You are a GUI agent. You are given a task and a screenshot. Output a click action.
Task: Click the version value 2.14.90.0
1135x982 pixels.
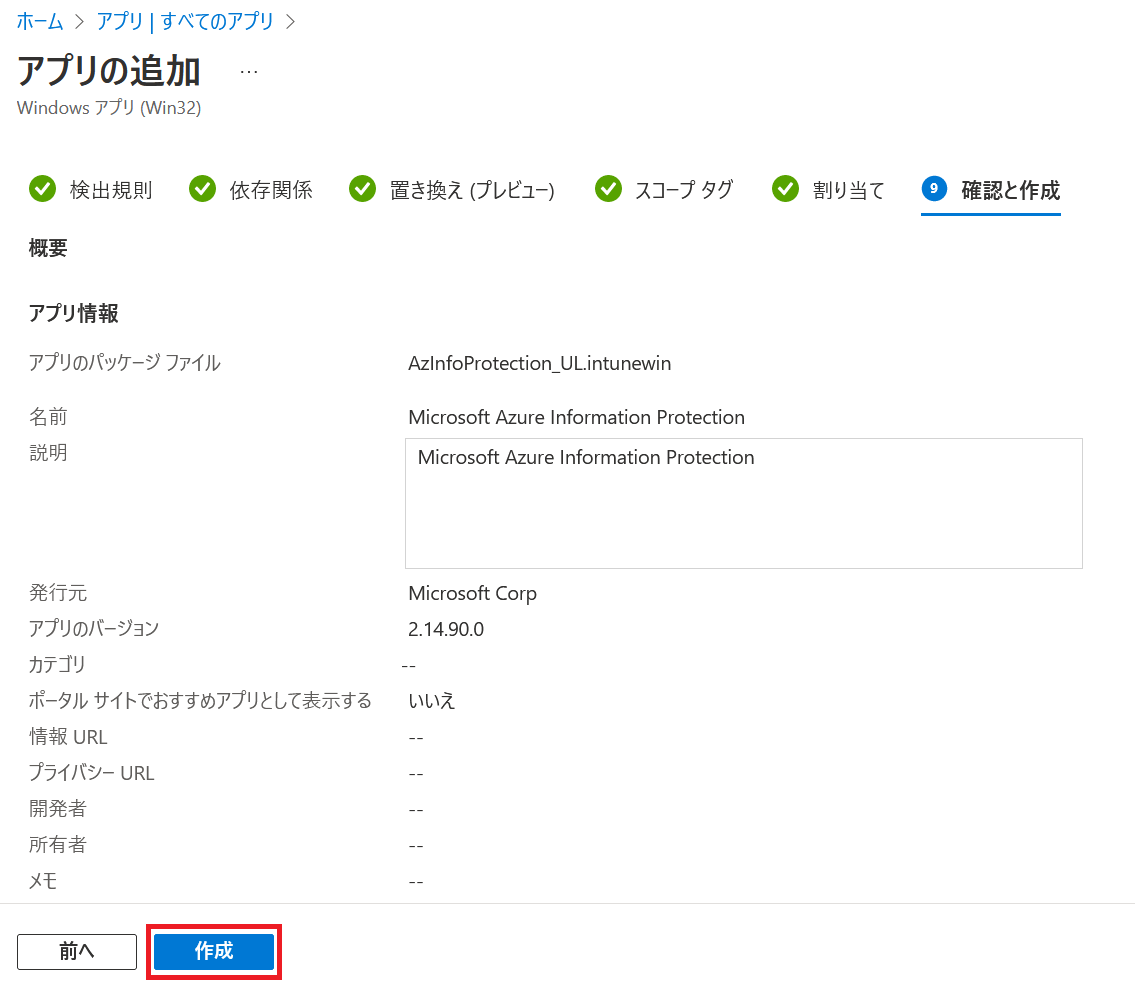click(446, 629)
